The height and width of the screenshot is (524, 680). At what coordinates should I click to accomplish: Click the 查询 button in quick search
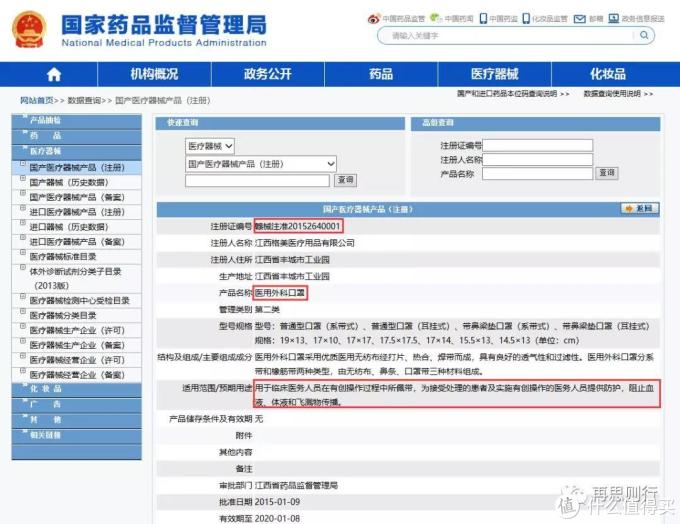(x=346, y=180)
